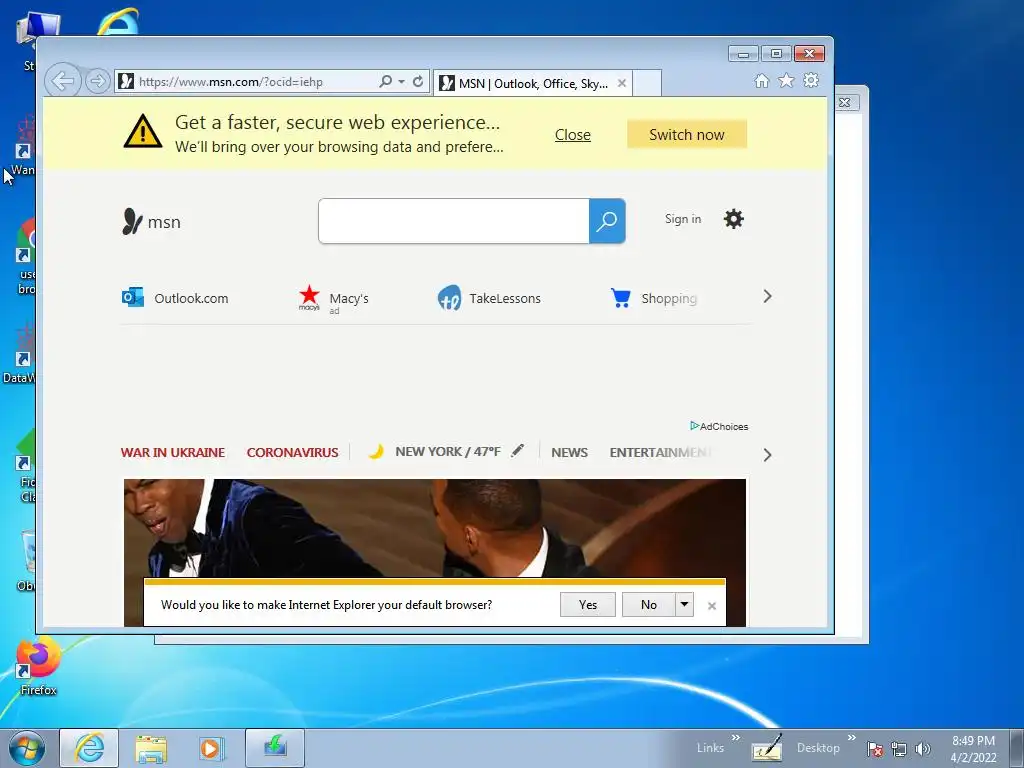Viewport: 1024px width, 768px height.
Task: Select the NEWS category
Action: tap(569, 453)
